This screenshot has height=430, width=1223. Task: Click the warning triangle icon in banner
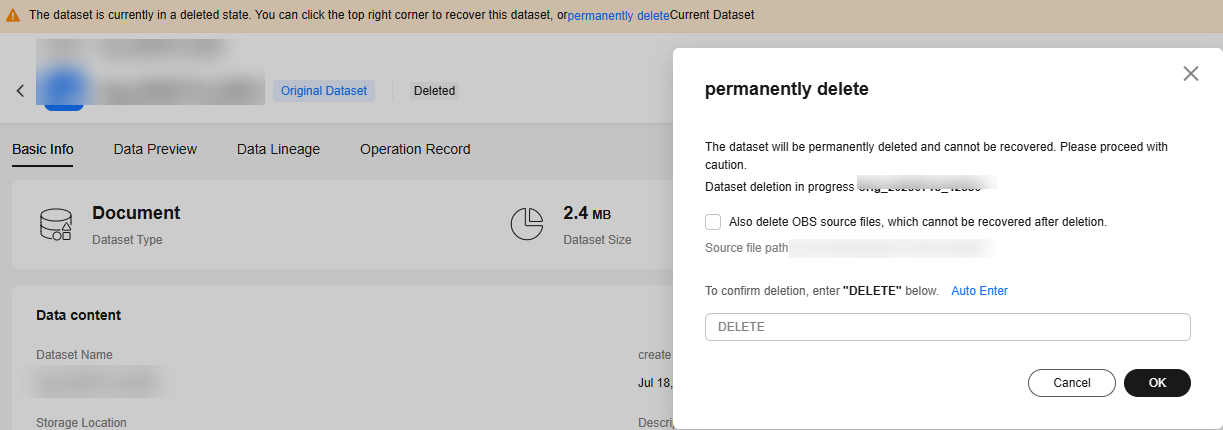[x=12, y=16]
